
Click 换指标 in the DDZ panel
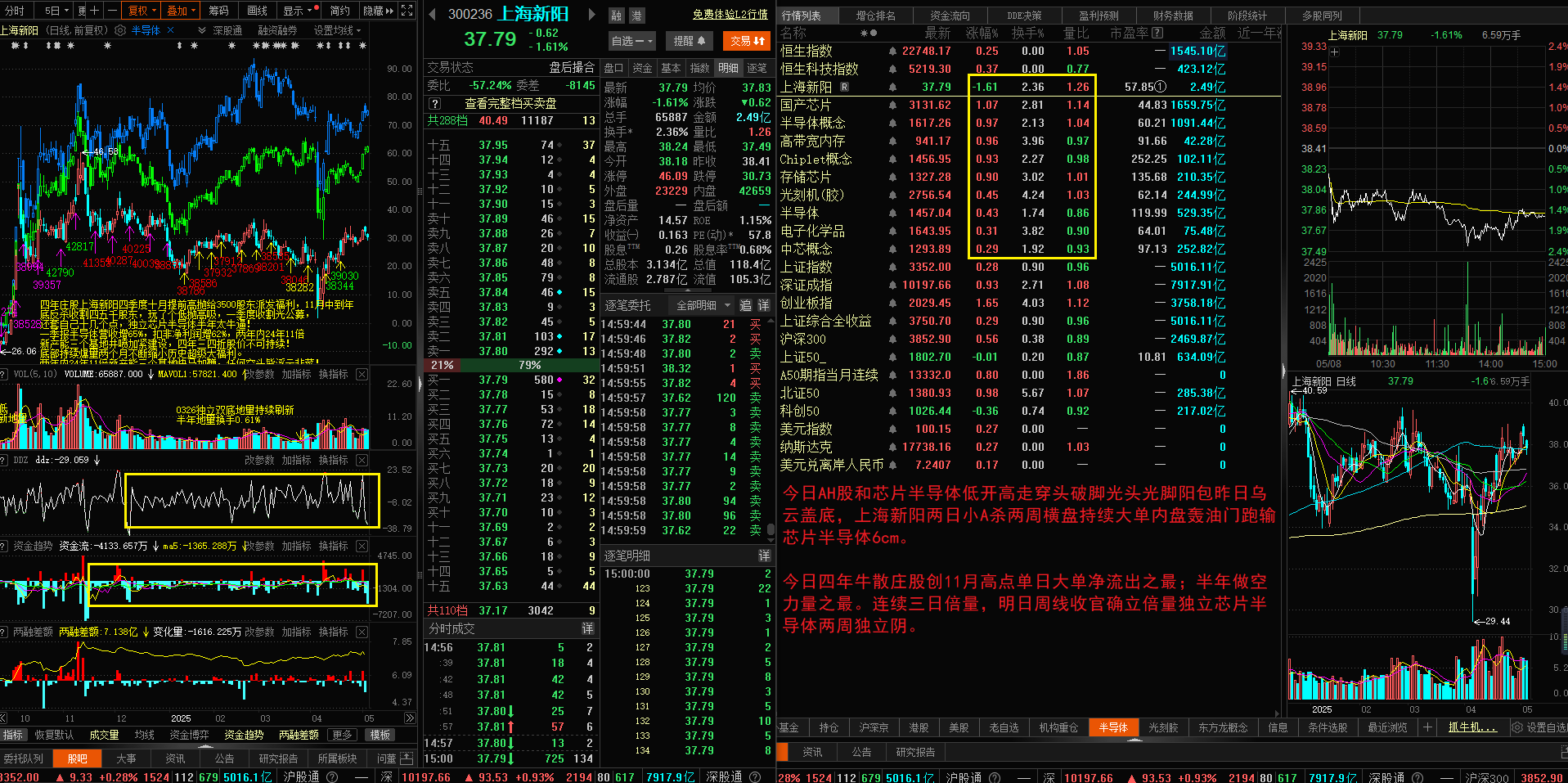[334, 460]
